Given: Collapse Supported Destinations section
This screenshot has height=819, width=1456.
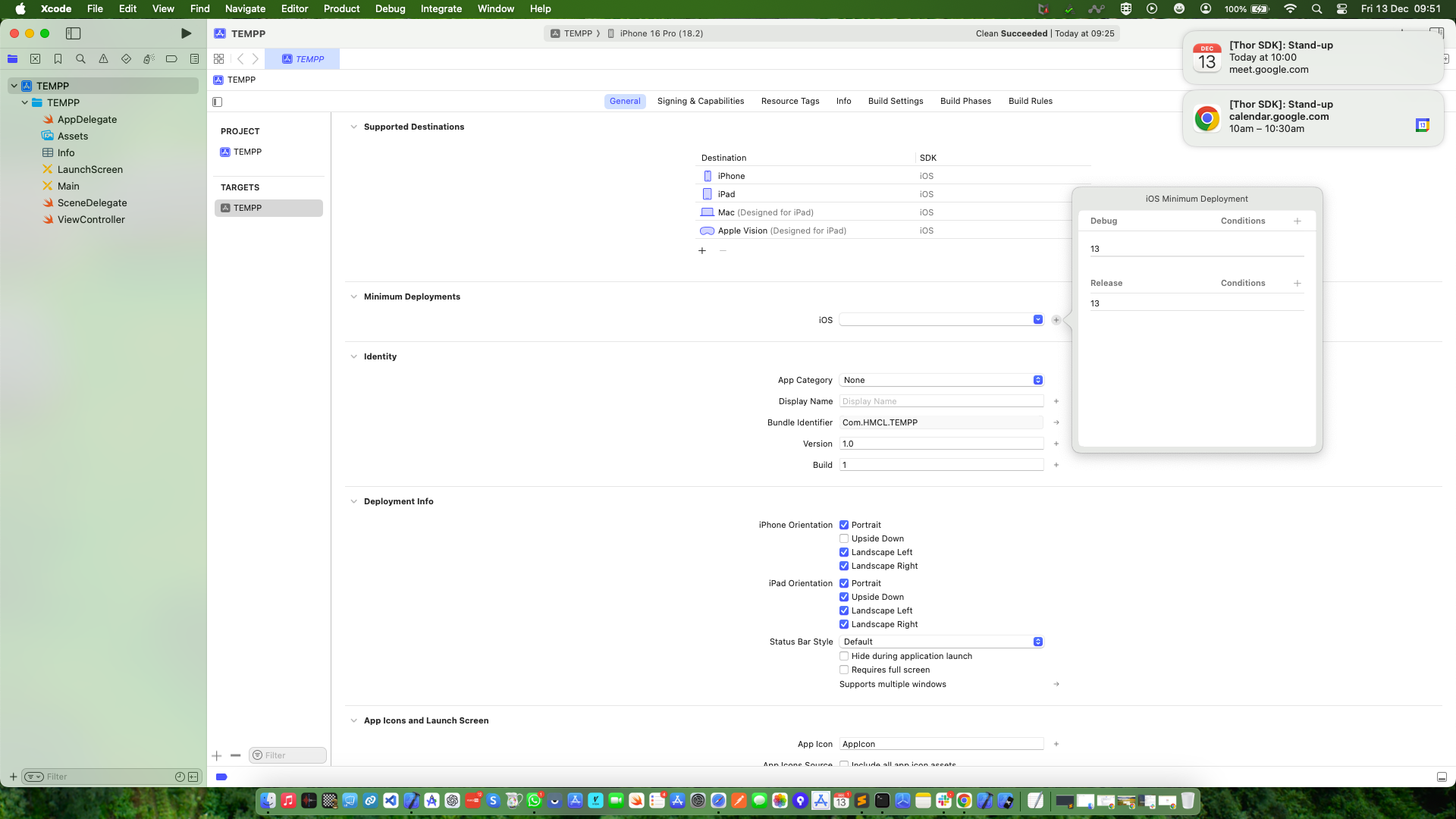Looking at the screenshot, I should 353,127.
